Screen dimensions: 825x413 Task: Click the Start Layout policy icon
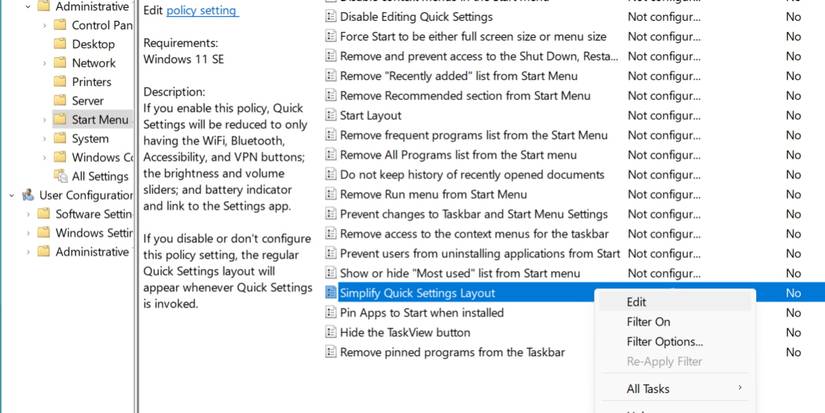(x=331, y=116)
